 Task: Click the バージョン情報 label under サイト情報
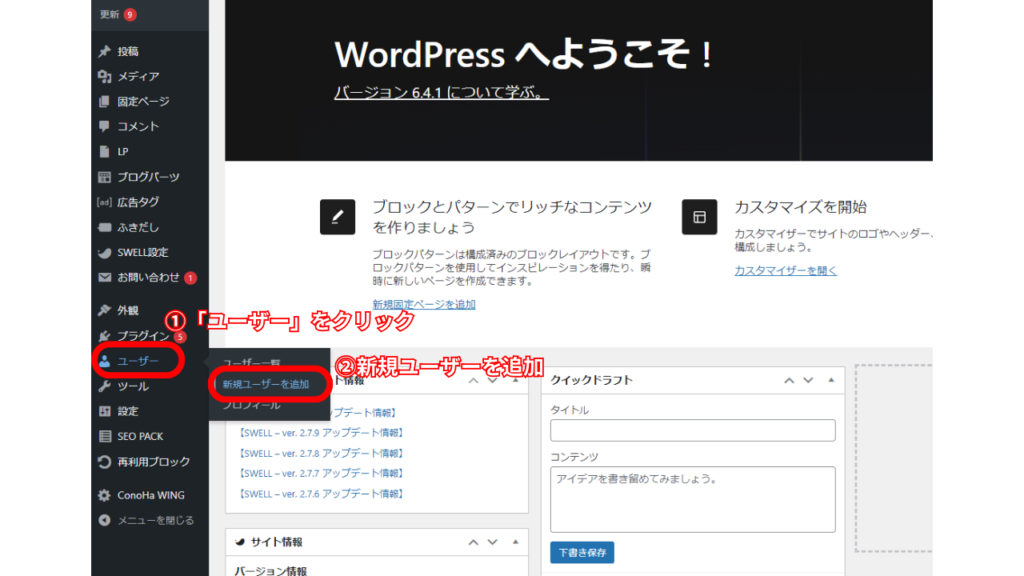click(x=271, y=570)
